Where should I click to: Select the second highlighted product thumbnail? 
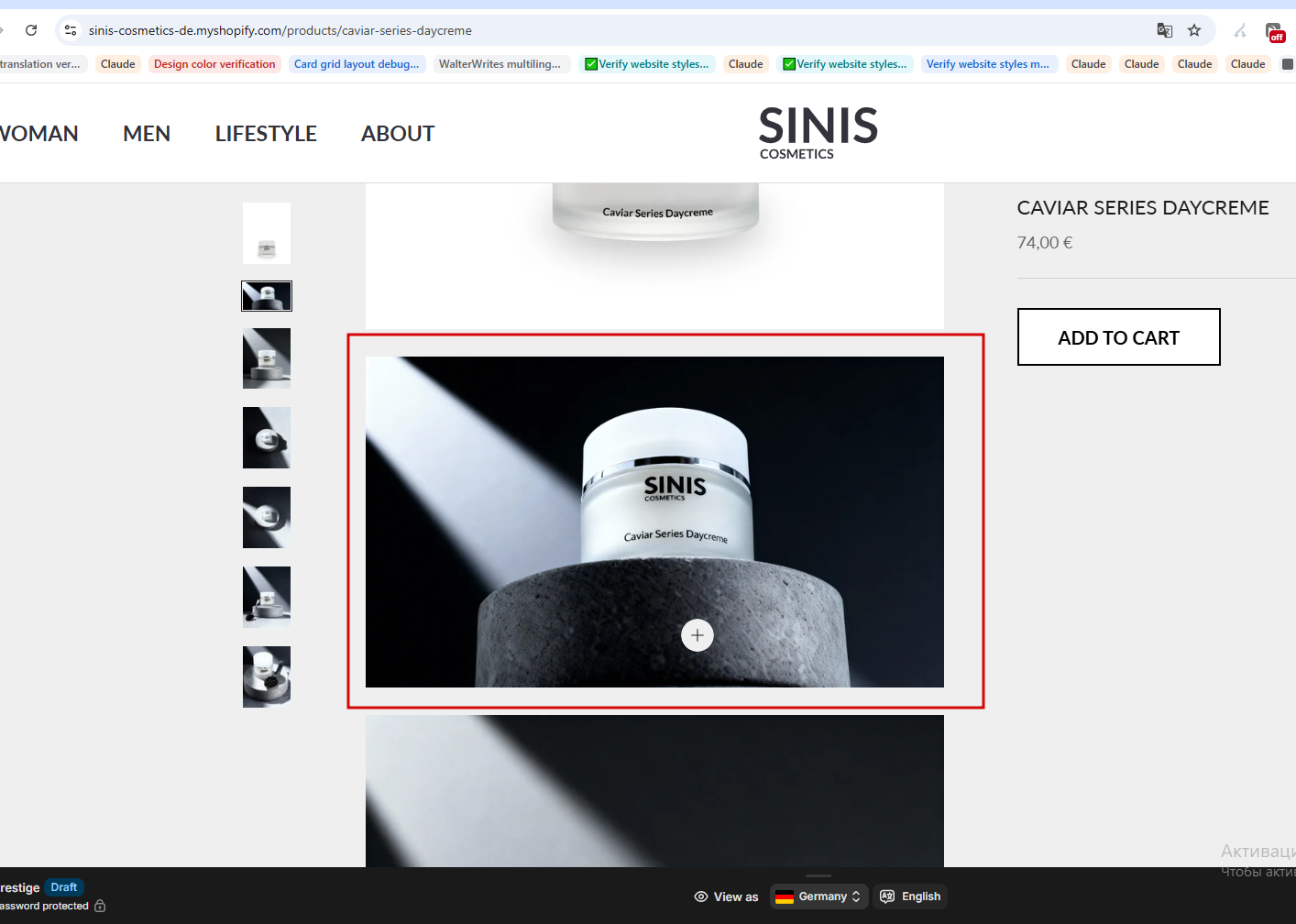[267, 296]
